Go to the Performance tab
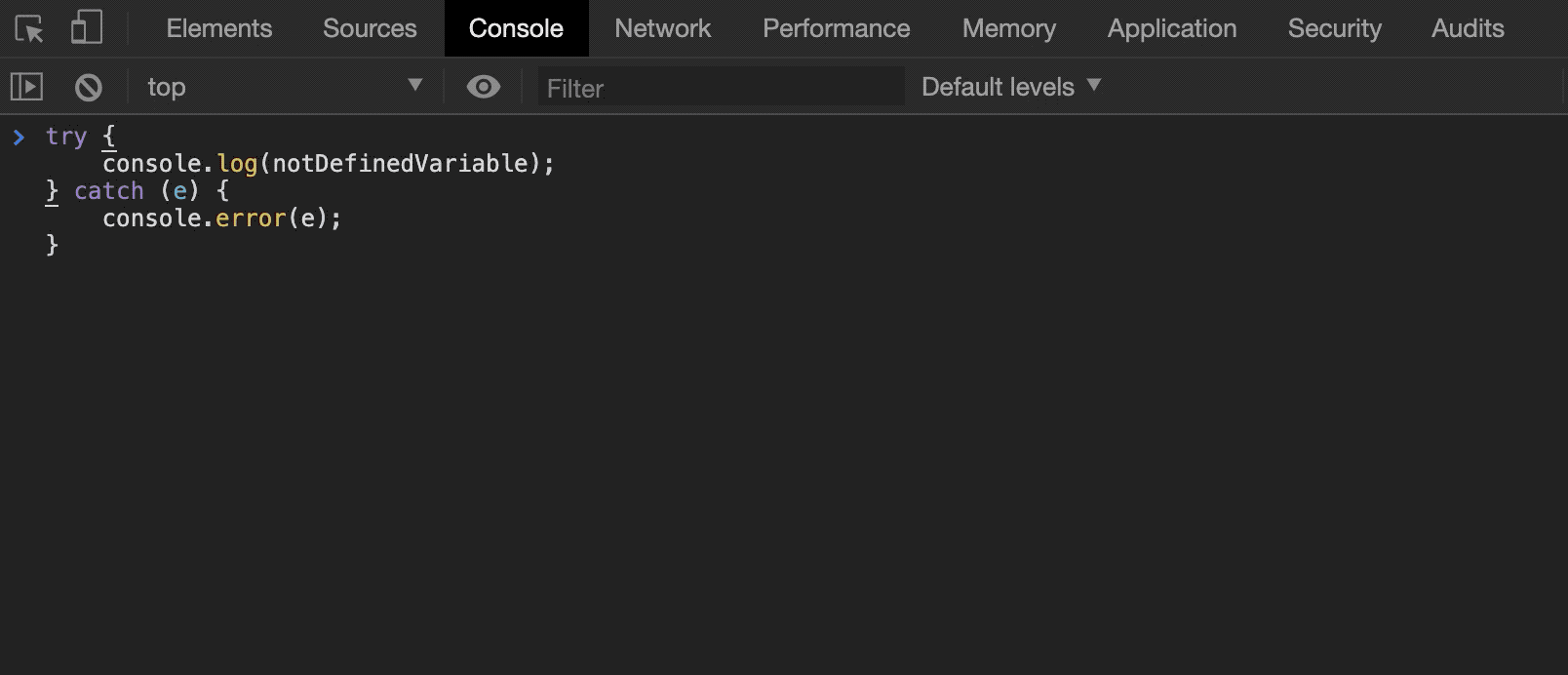 [837, 28]
